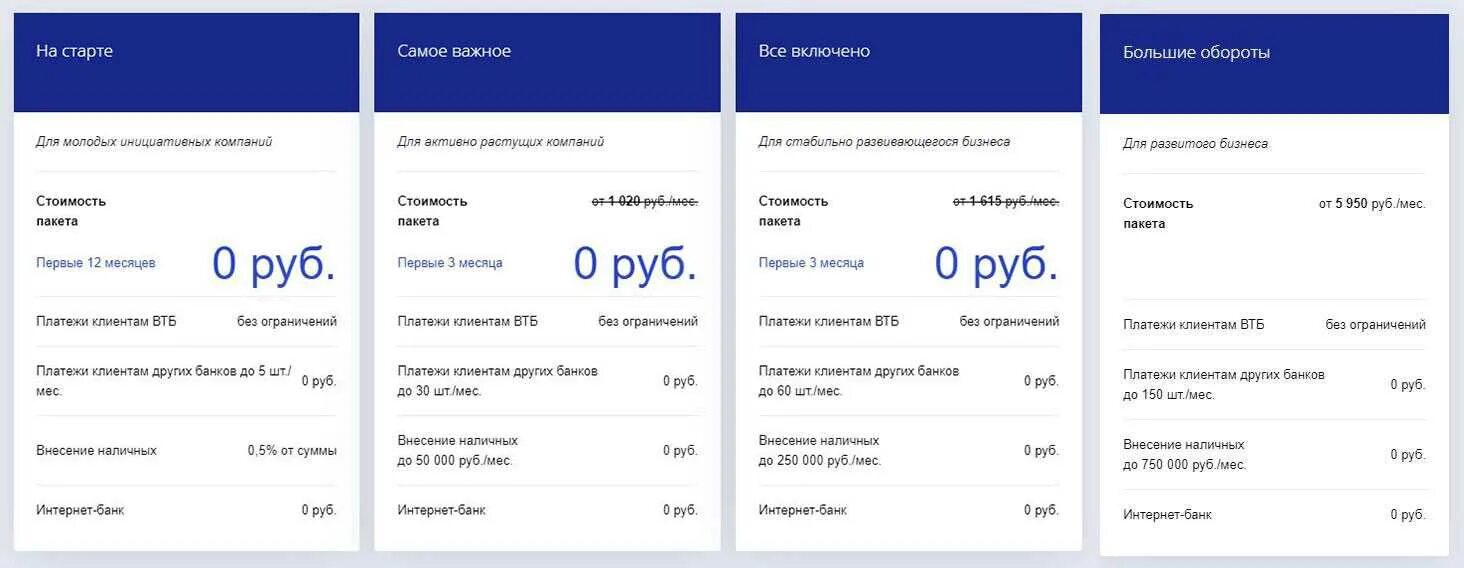Click 'Интернет-банк' row in На старте card
The image size is (1464, 568).
186,510
